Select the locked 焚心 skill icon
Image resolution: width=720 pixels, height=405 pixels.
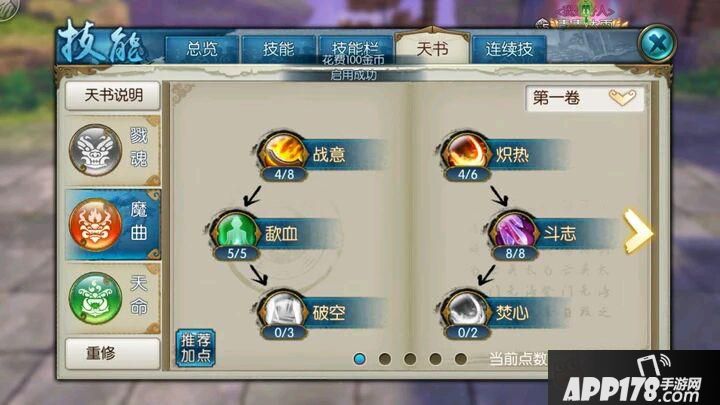click(466, 310)
